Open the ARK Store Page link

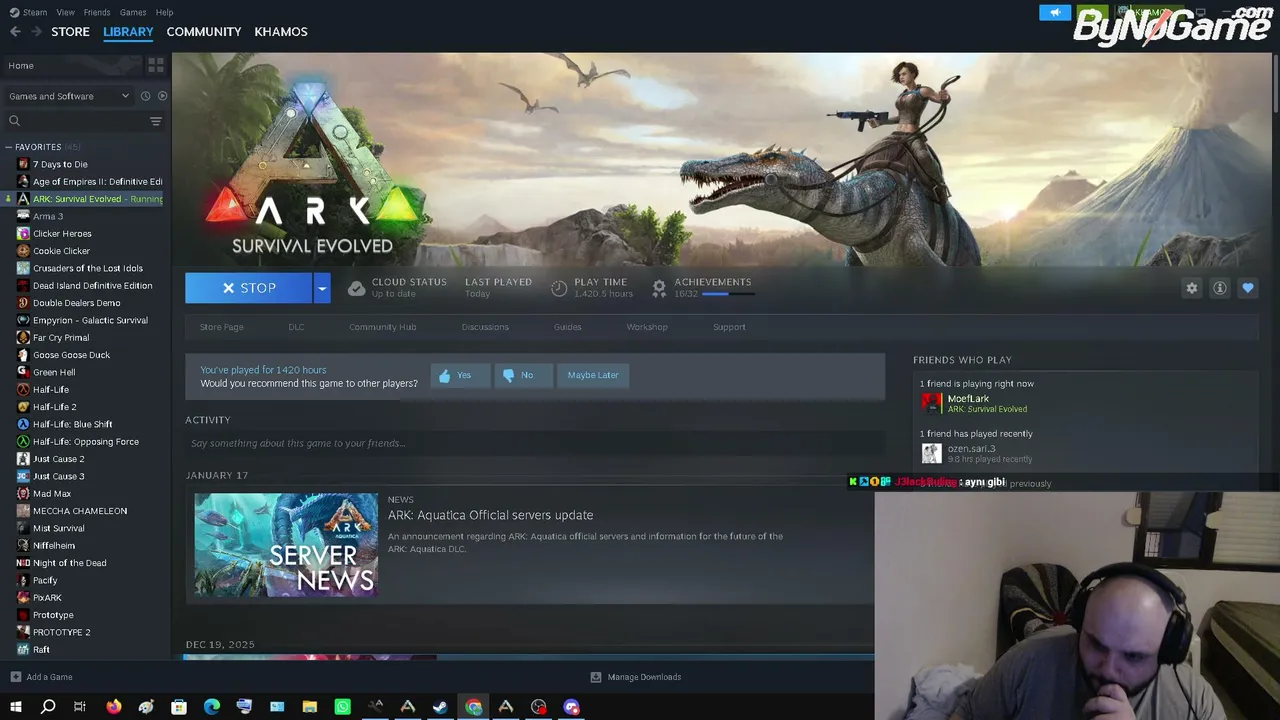pos(221,327)
